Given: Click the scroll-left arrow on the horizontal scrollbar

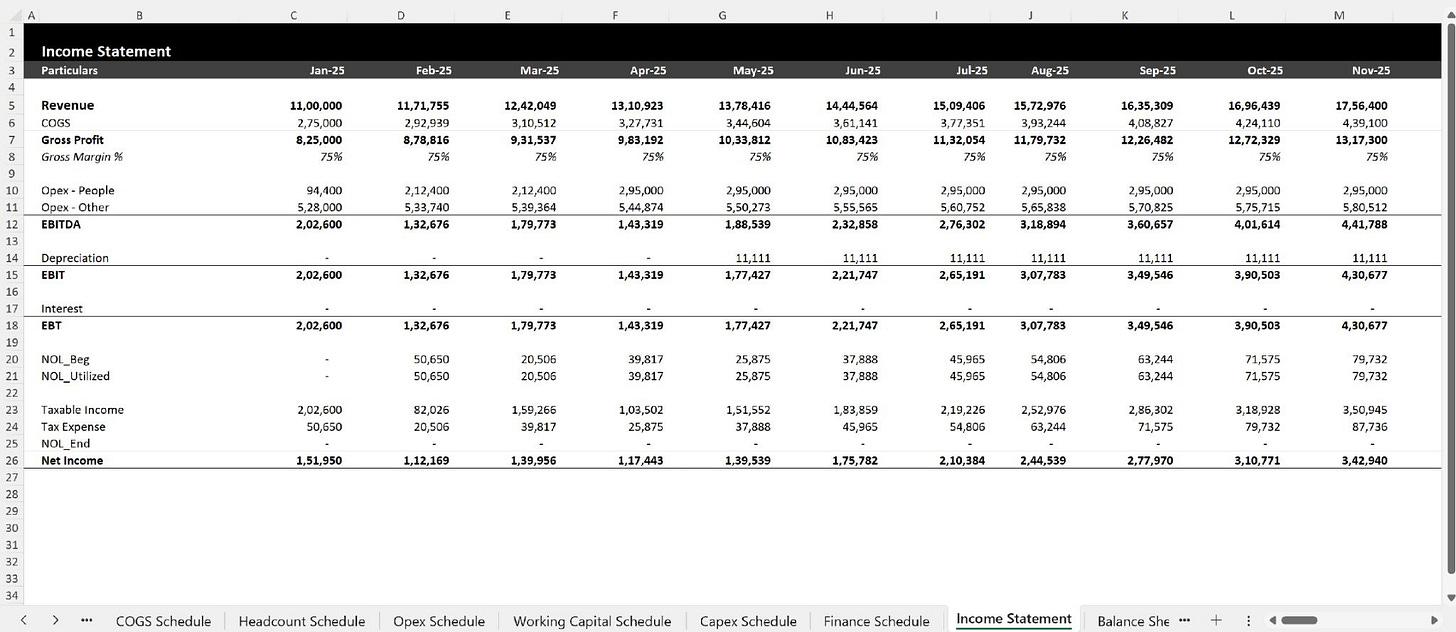Looking at the screenshot, I should click(x=1274, y=621).
